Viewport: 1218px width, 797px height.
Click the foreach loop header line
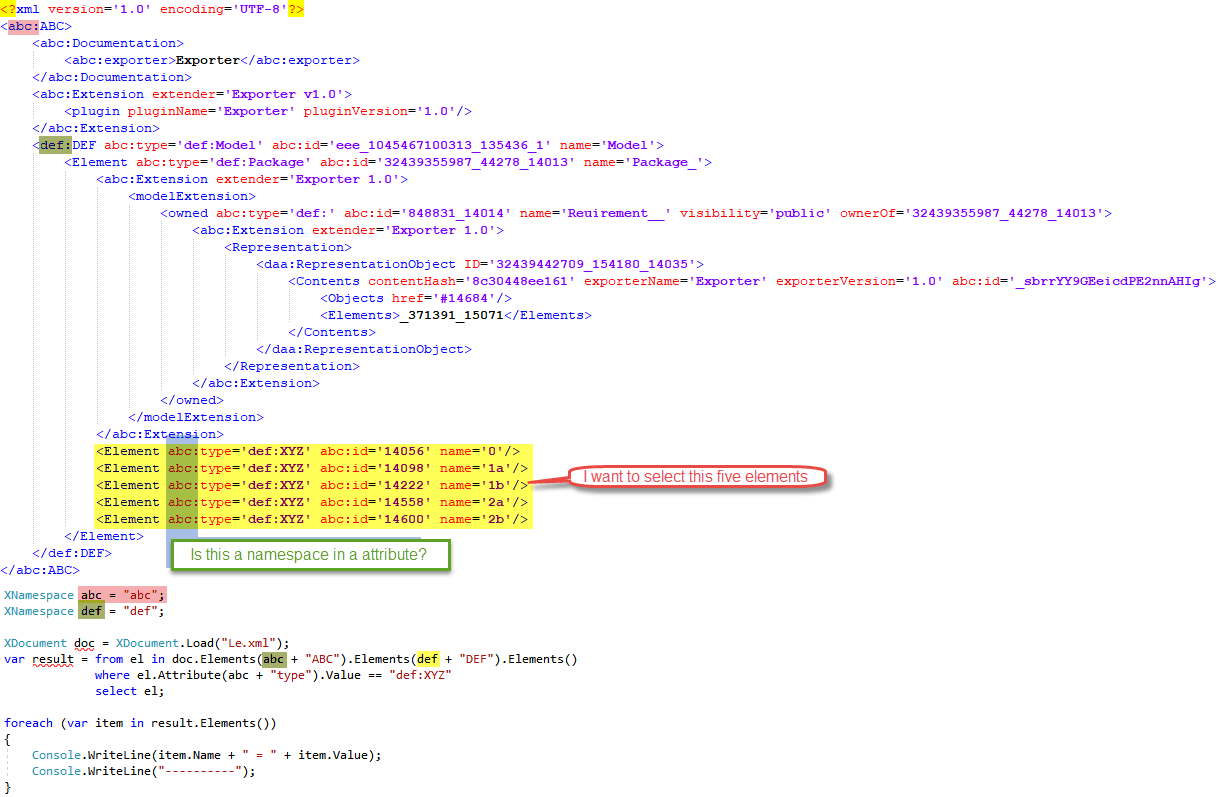[140, 722]
